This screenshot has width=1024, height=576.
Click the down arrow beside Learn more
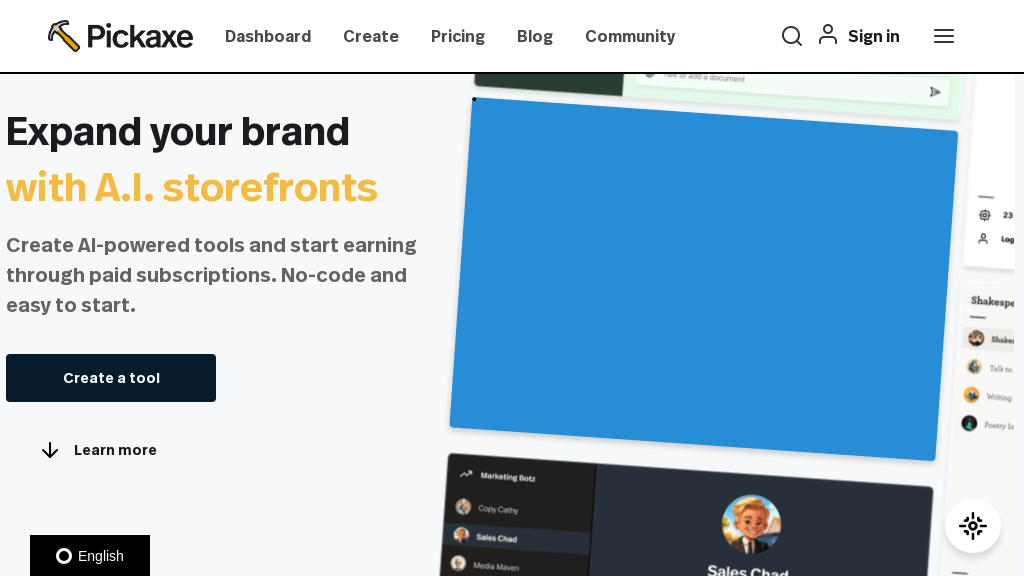point(50,450)
